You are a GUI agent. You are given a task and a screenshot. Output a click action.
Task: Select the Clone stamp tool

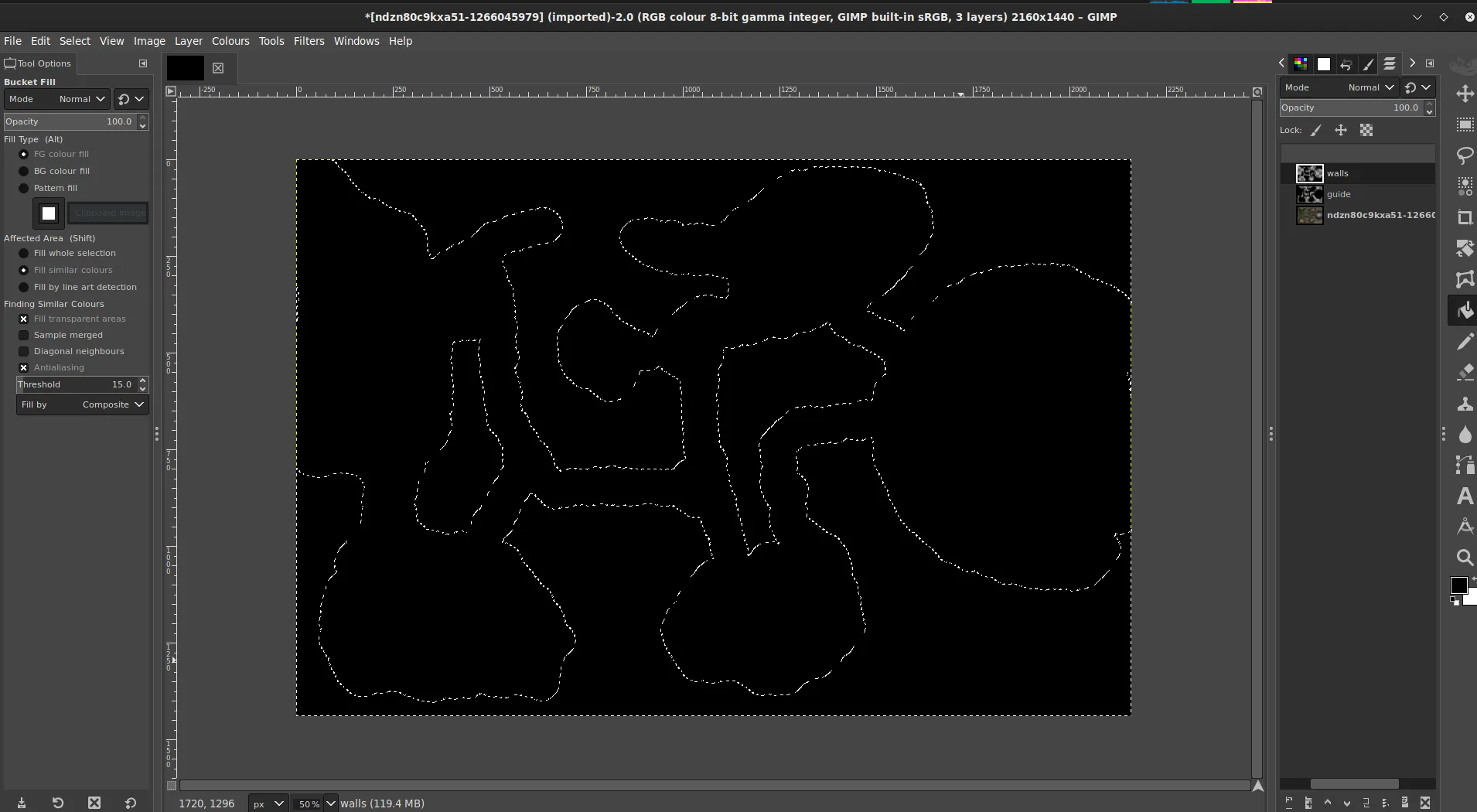coord(1465,404)
